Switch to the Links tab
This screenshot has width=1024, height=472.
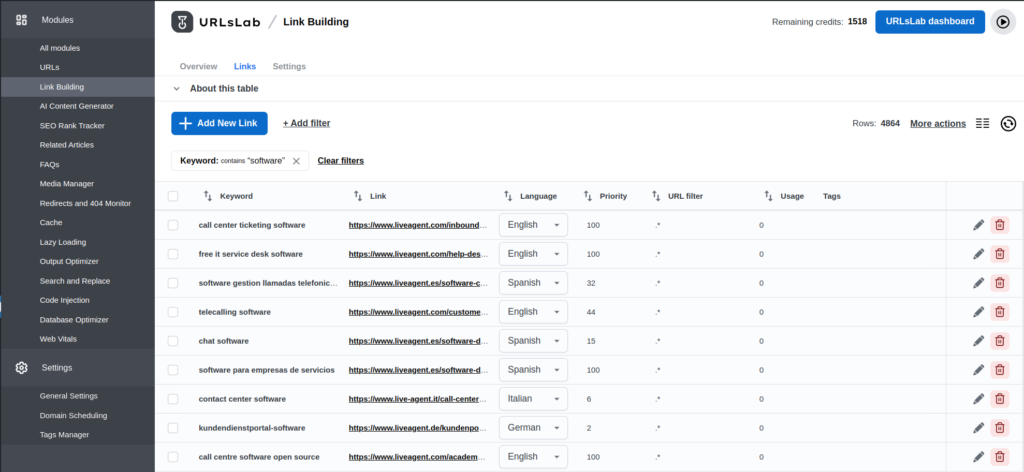245,67
